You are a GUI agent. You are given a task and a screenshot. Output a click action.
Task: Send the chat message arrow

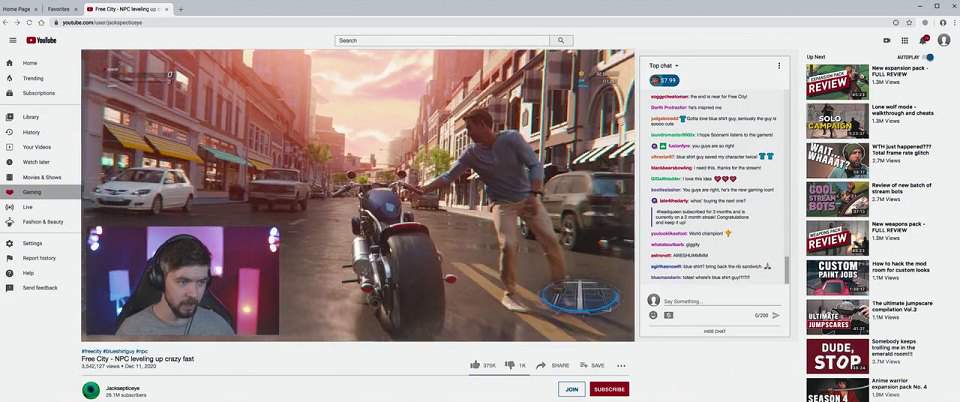(776, 315)
